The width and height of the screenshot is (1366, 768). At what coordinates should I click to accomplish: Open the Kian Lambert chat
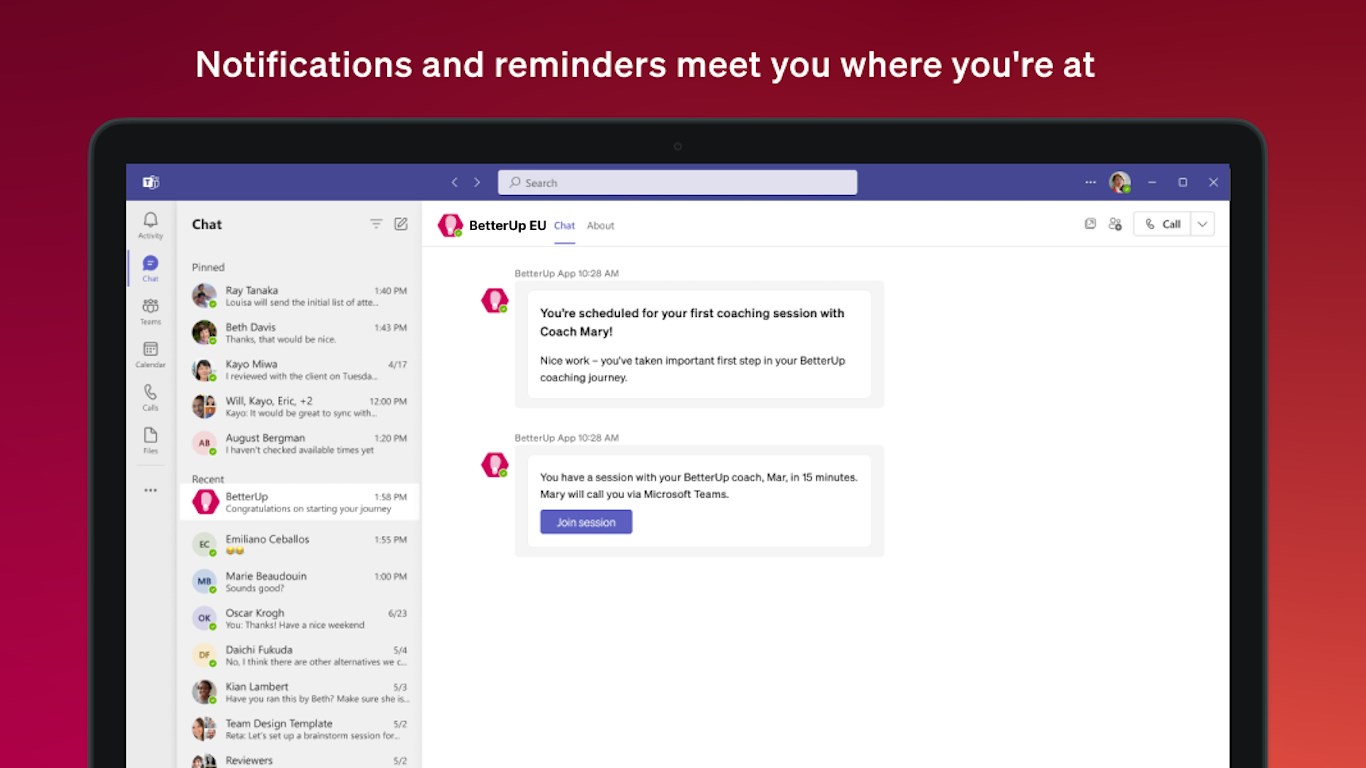(x=299, y=693)
